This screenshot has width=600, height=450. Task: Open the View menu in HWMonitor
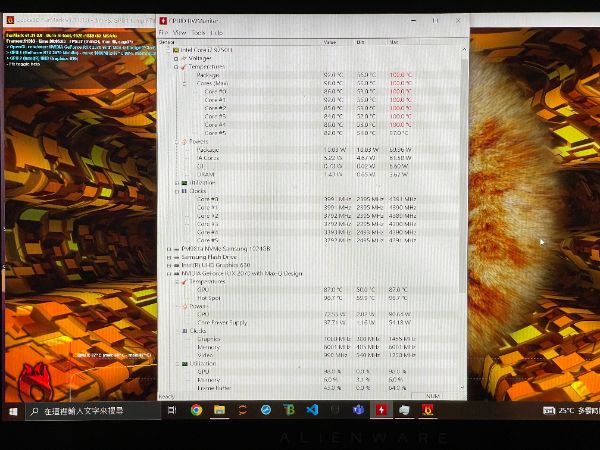179,33
